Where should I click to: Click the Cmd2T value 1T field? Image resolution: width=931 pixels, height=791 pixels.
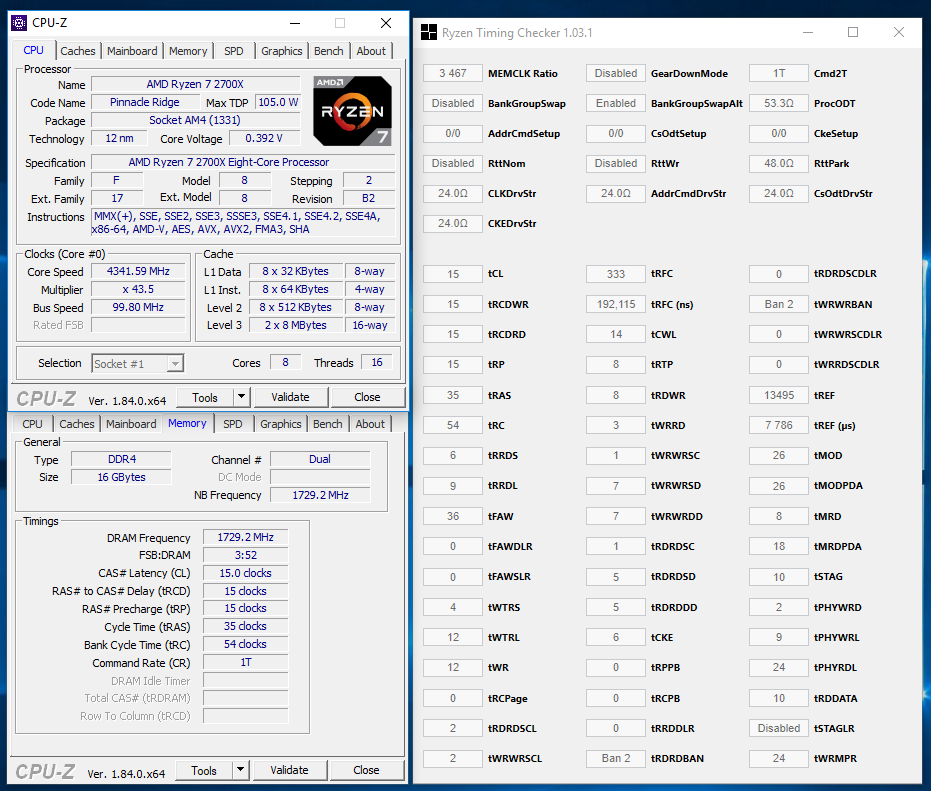[778, 74]
